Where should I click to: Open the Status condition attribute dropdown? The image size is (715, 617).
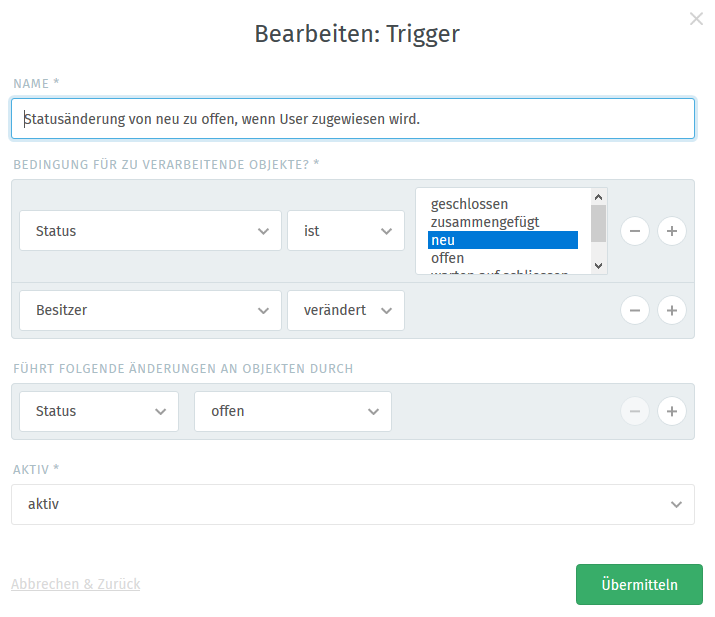coord(150,231)
